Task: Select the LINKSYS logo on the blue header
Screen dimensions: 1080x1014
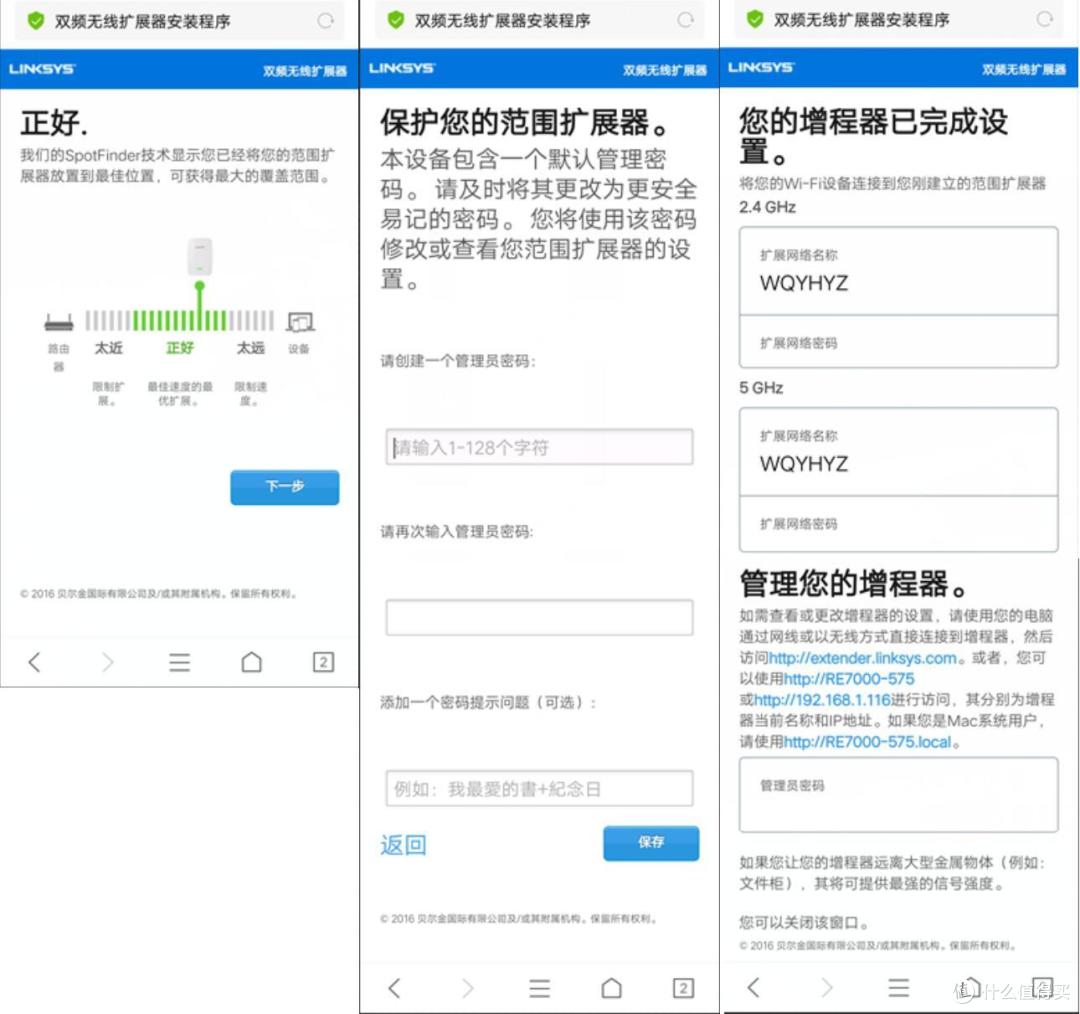Action: coord(42,68)
